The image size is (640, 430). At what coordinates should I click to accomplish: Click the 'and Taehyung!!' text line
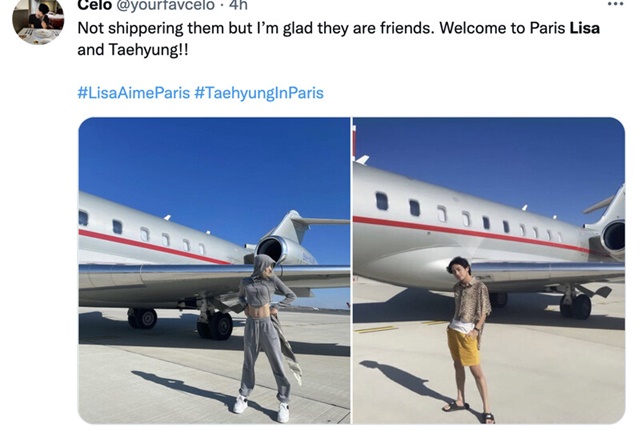tap(133, 50)
